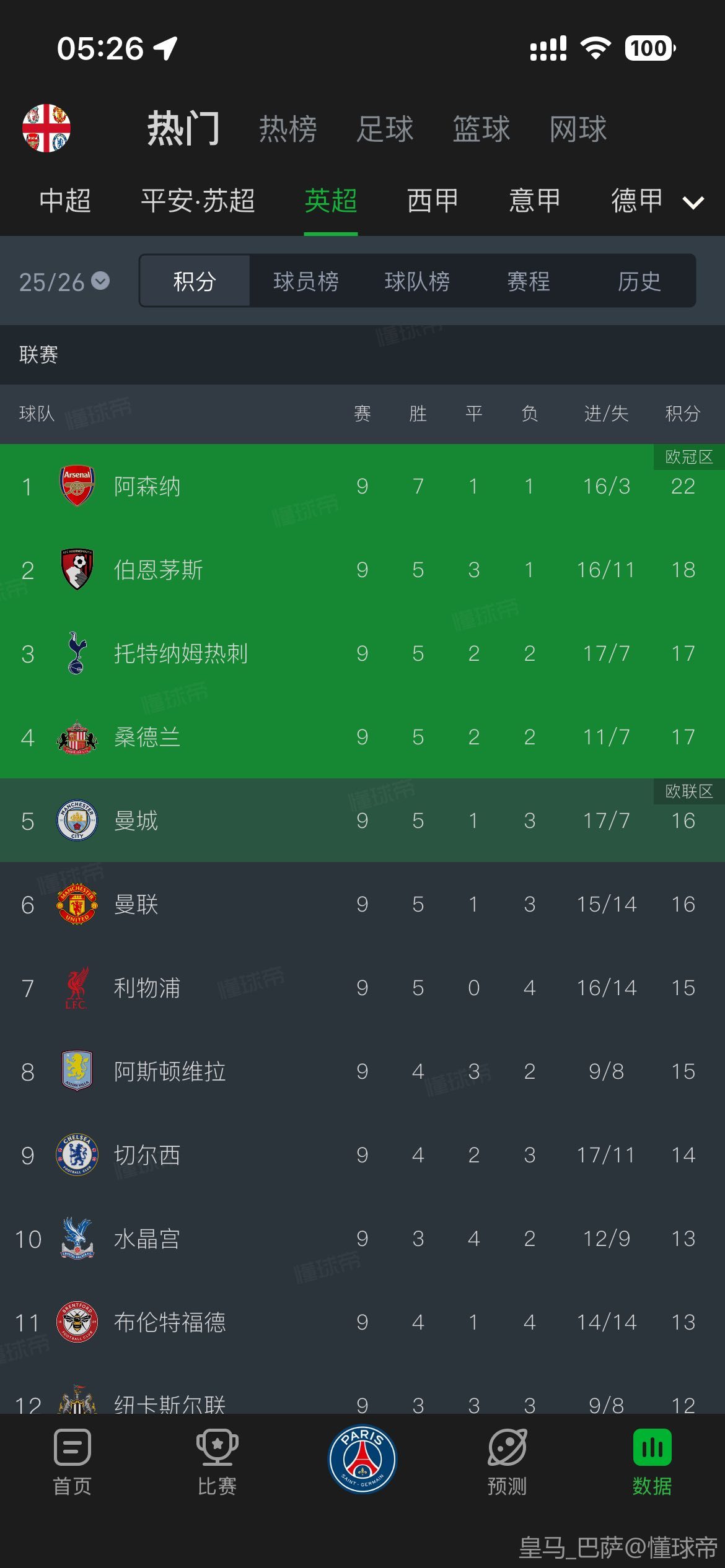
Task: Switch to the 历史 segment
Action: pyautogui.click(x=639, y=281)
